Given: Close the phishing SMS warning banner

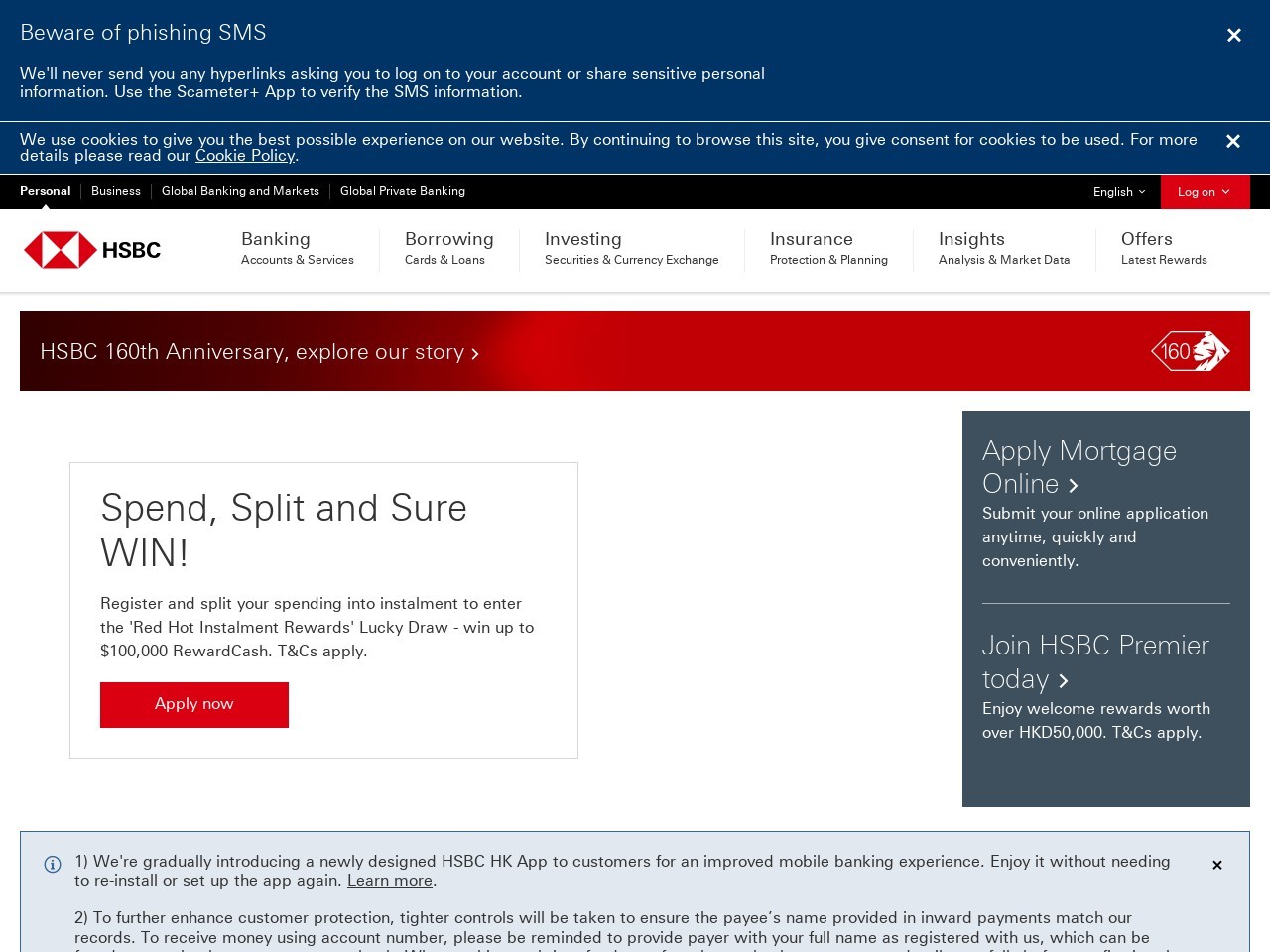Looking at the screenshot, I should [x=1234, y=35].
